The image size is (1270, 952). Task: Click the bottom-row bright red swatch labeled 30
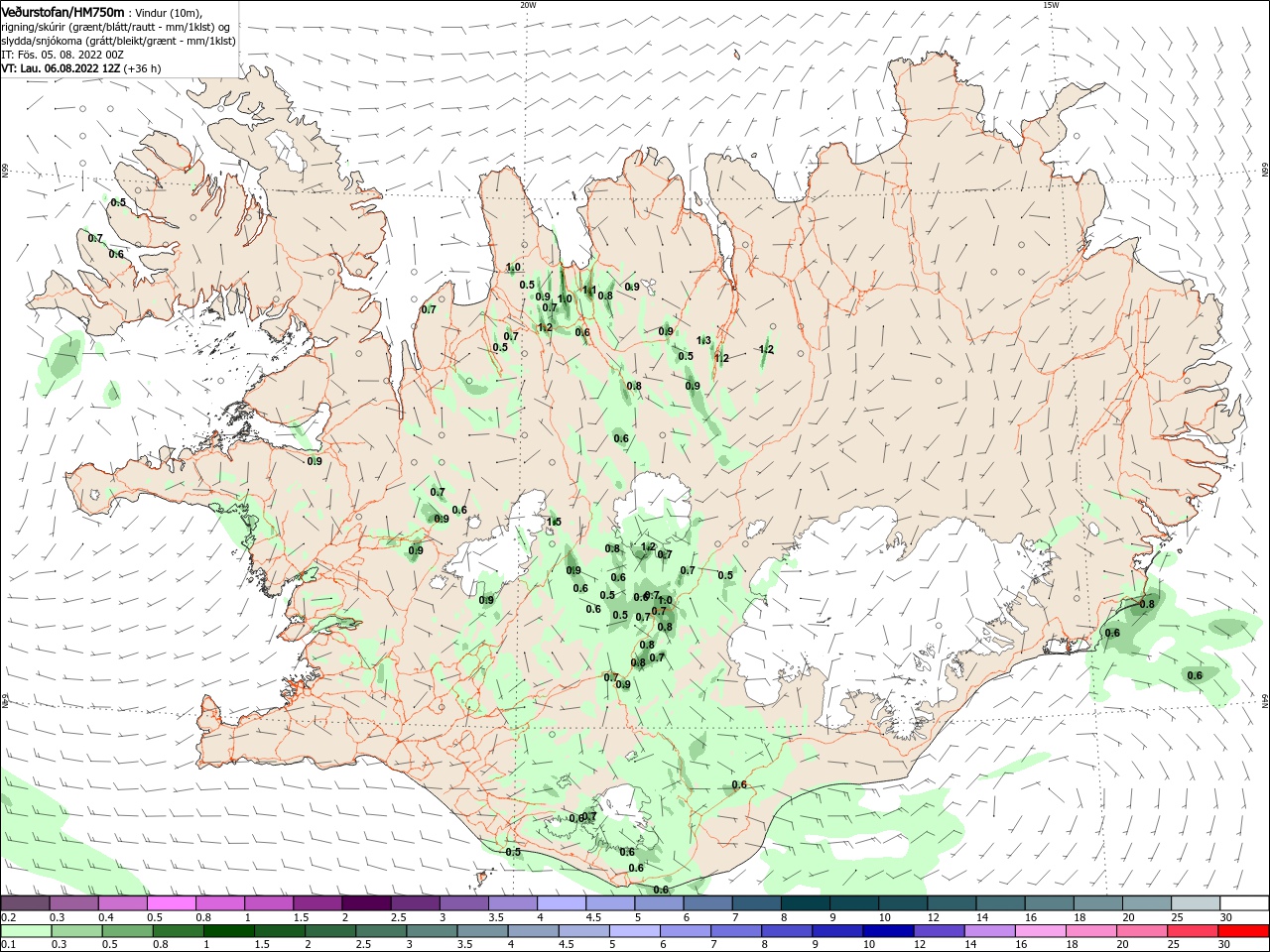click(1243, 931)
